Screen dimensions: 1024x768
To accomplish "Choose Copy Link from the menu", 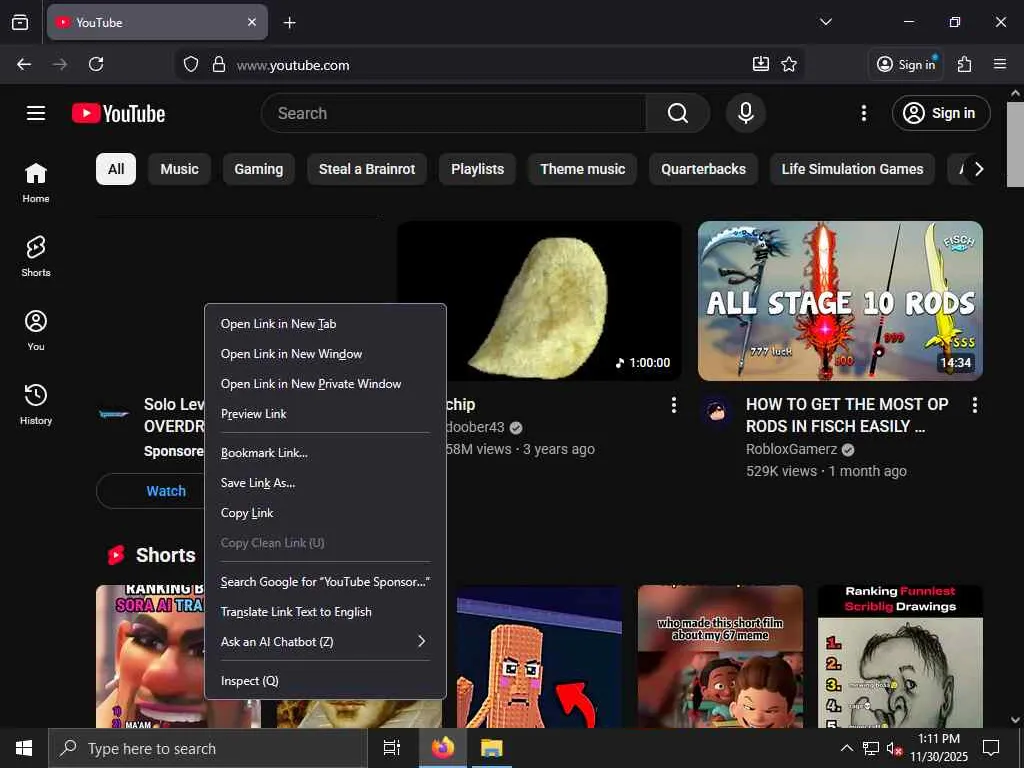I will 325,513.
